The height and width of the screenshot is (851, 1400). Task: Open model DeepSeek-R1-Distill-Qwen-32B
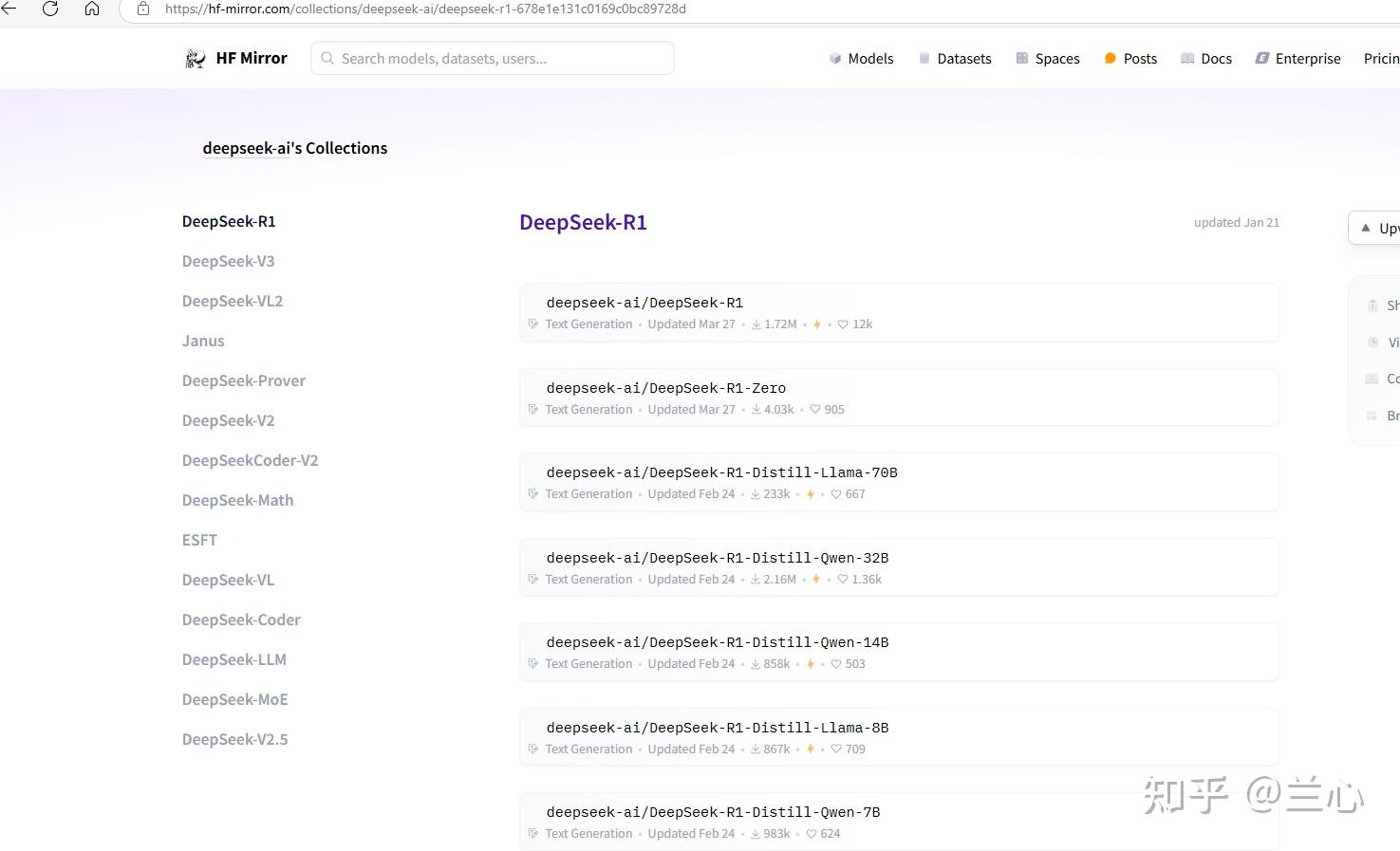718,558
